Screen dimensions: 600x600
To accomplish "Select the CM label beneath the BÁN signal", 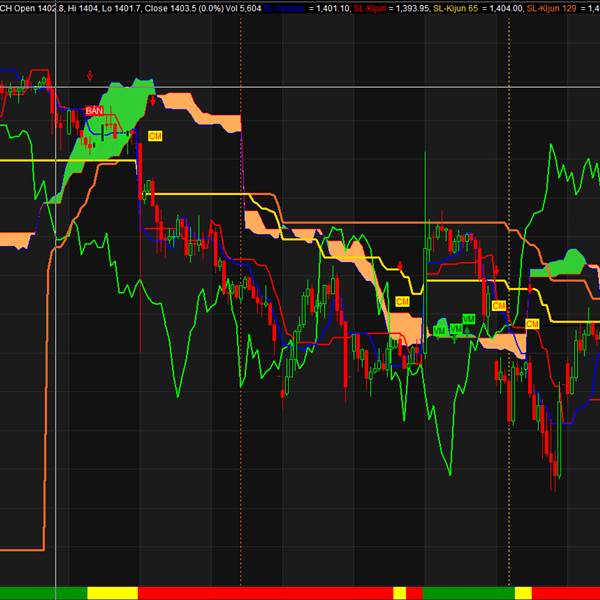I will (155, 136).
